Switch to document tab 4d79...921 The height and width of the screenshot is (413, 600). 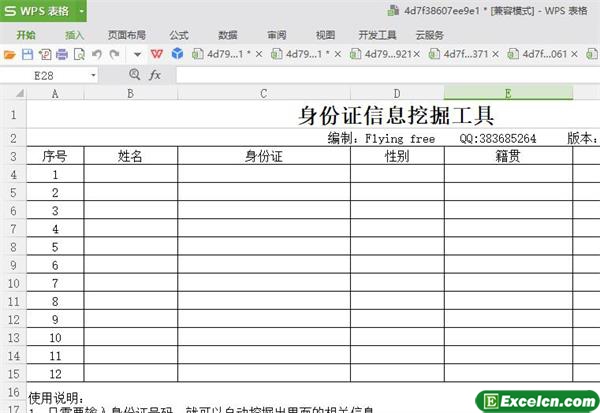pos(388,54)
